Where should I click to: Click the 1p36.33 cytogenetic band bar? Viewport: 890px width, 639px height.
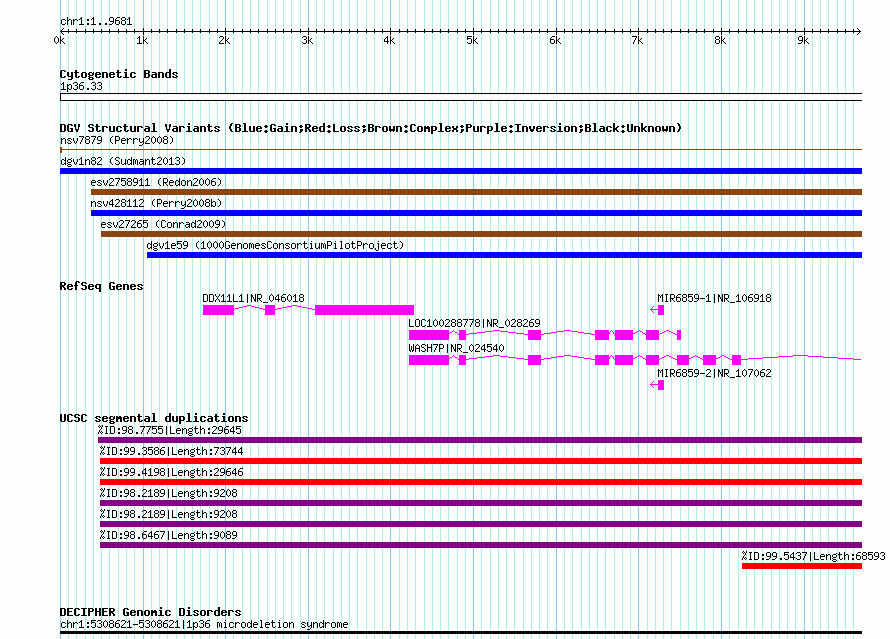(x=461, y=97)
